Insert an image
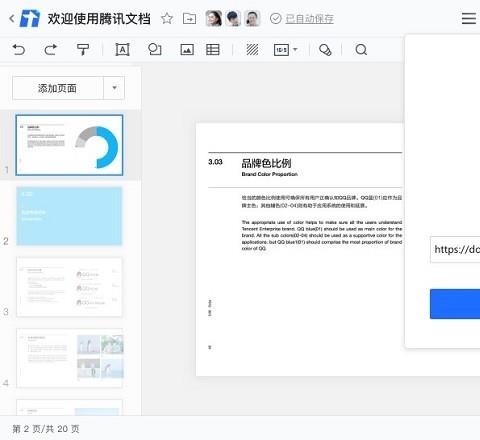Viewport: 480px width, 440px height. click(187, 50)
